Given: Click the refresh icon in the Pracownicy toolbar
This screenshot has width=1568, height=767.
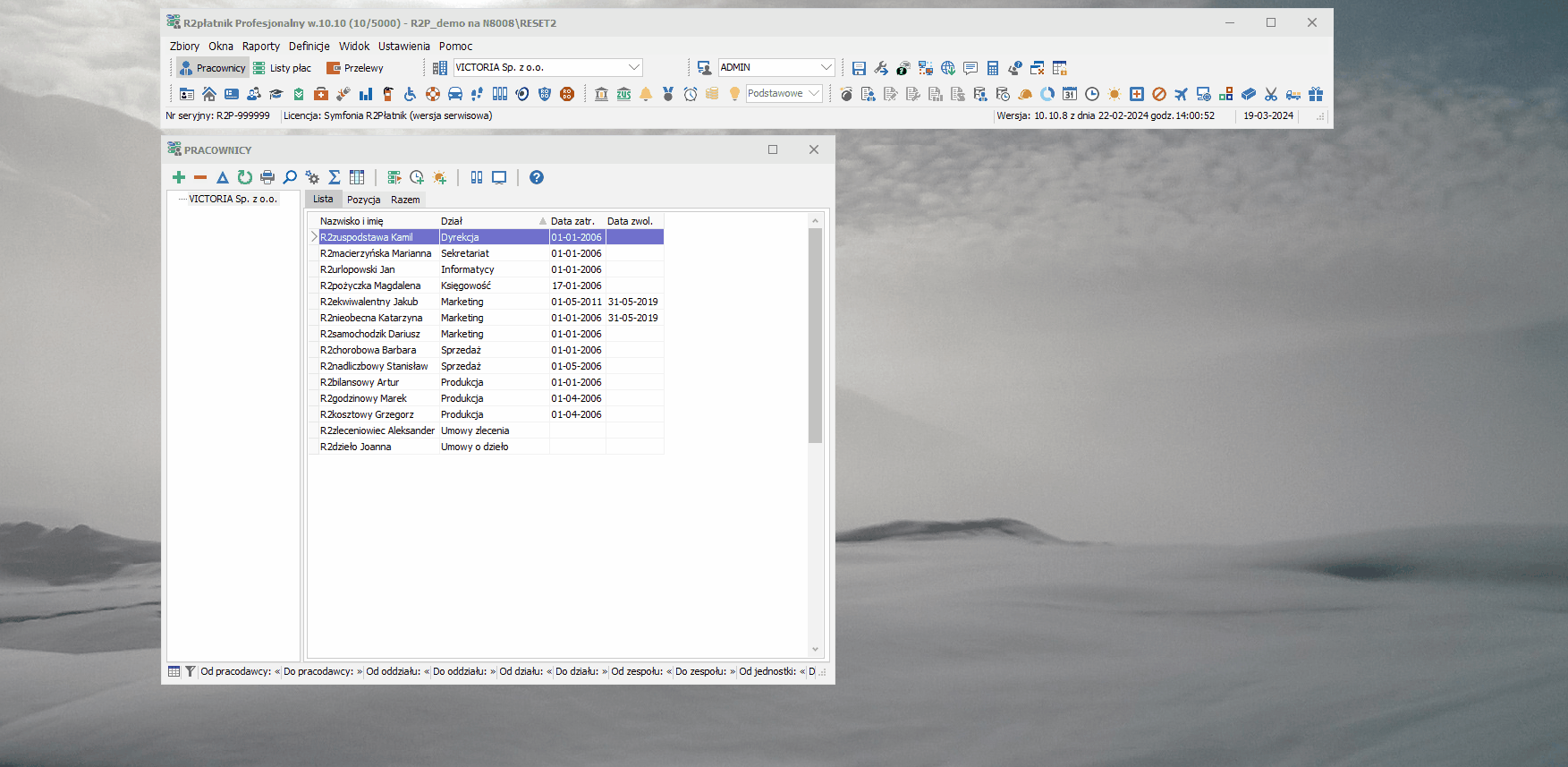Looking at the screenshot, I should pos(245,177).
